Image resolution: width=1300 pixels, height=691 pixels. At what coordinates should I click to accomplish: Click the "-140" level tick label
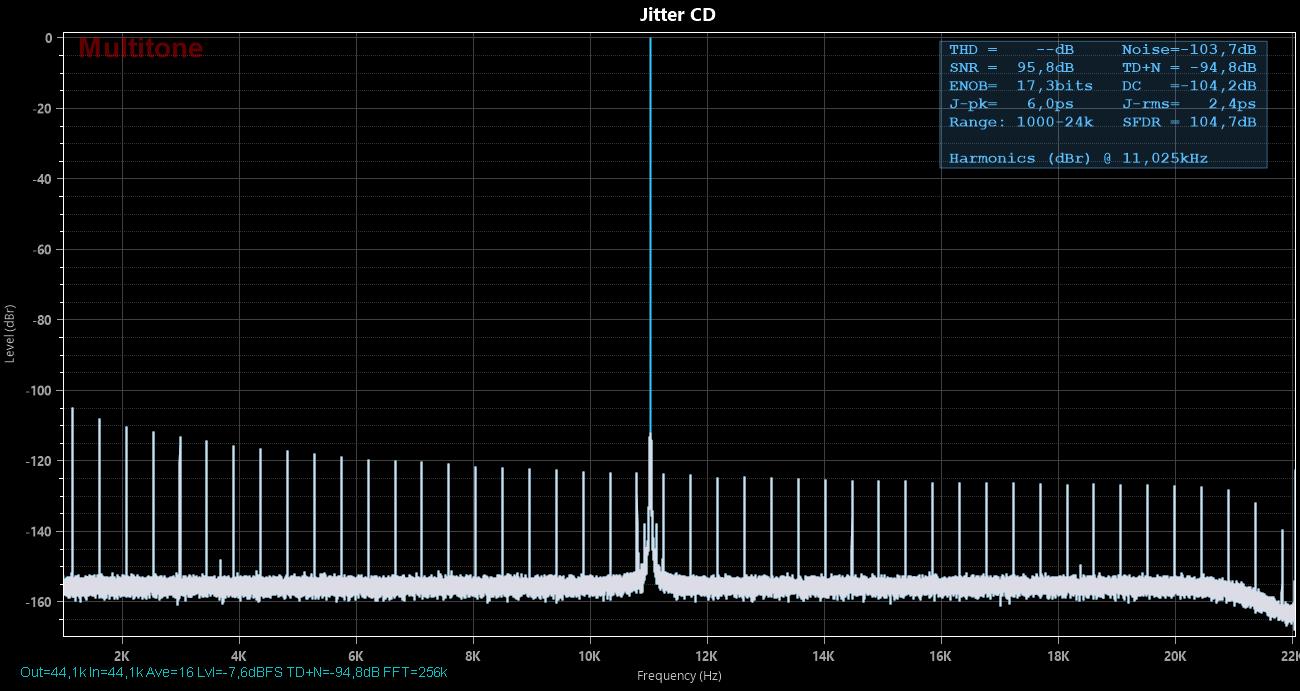tap(40, 531)
